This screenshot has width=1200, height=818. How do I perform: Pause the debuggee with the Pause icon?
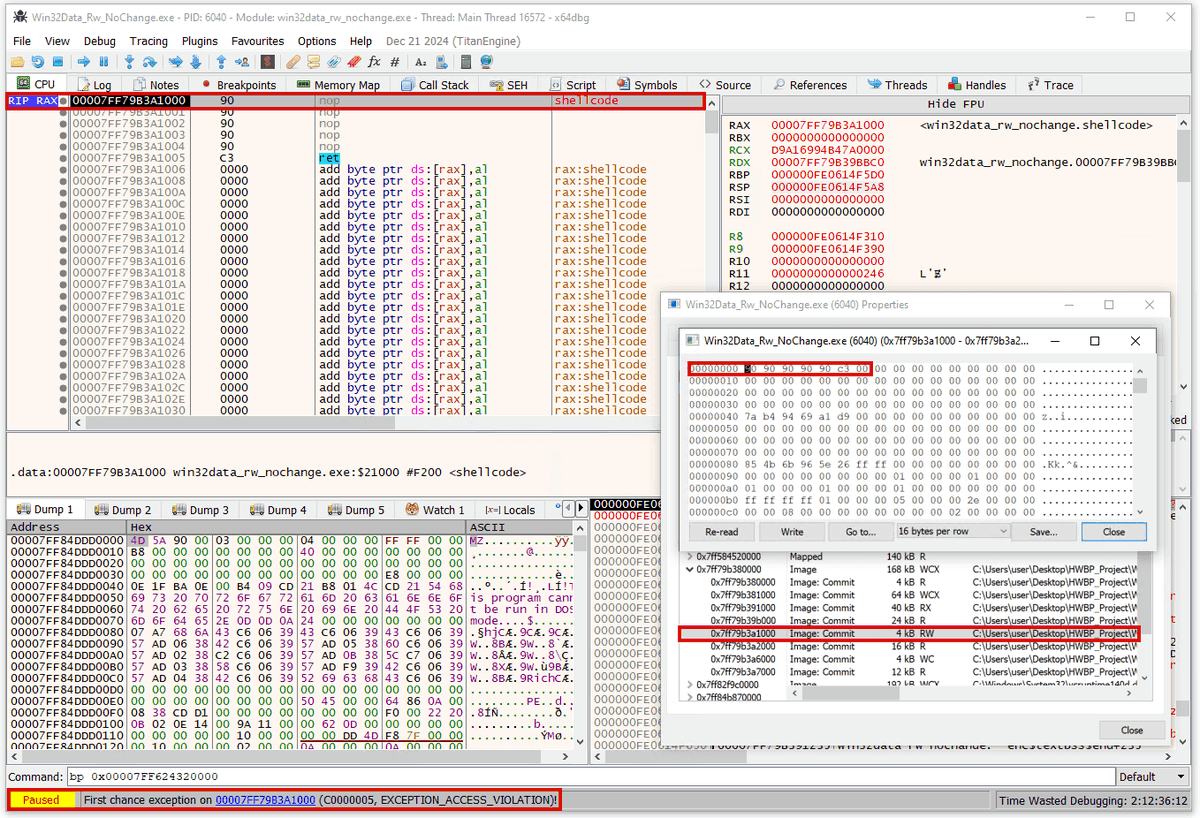coord(104,61)
